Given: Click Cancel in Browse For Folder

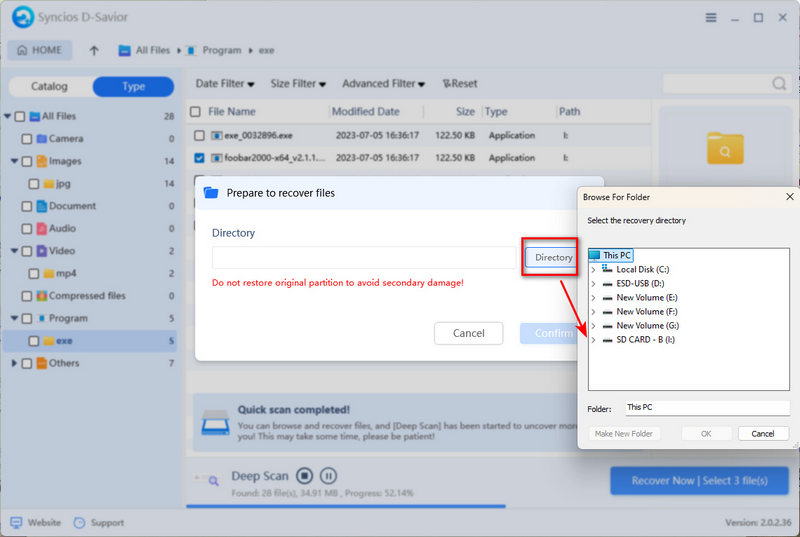Looking at the screenshot, I should pos(763,433).
